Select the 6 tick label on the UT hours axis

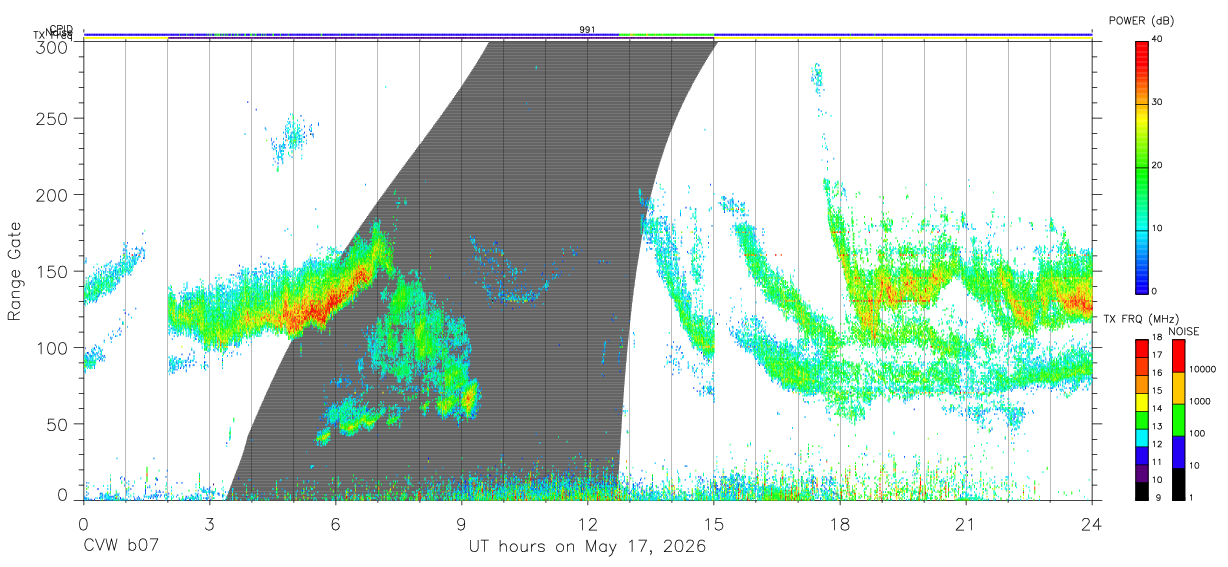(335, 524)
